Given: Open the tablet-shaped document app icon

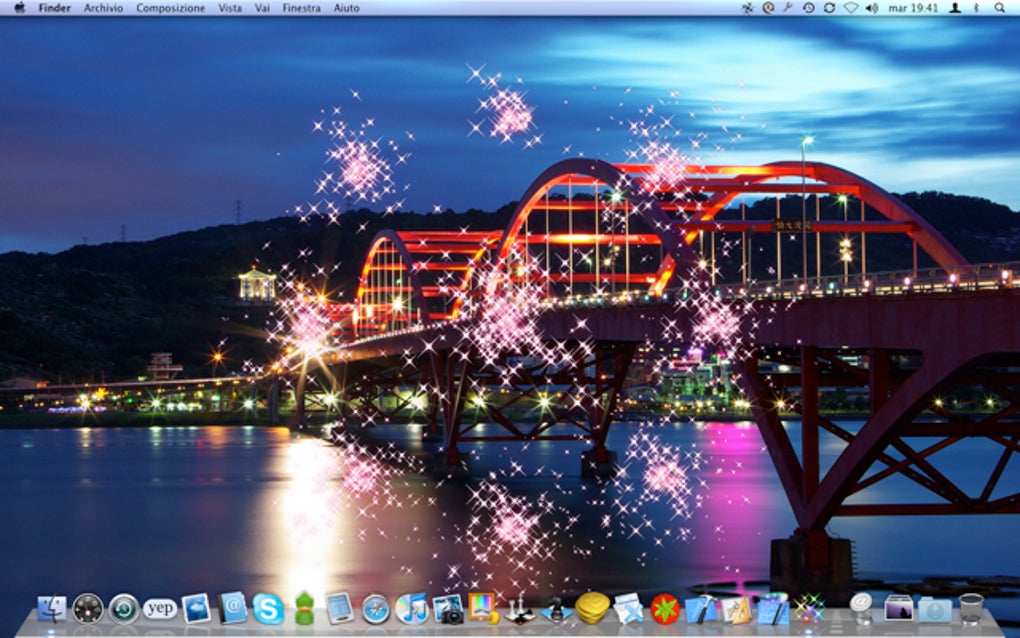Looking at the screenshot, I should 340,609.
